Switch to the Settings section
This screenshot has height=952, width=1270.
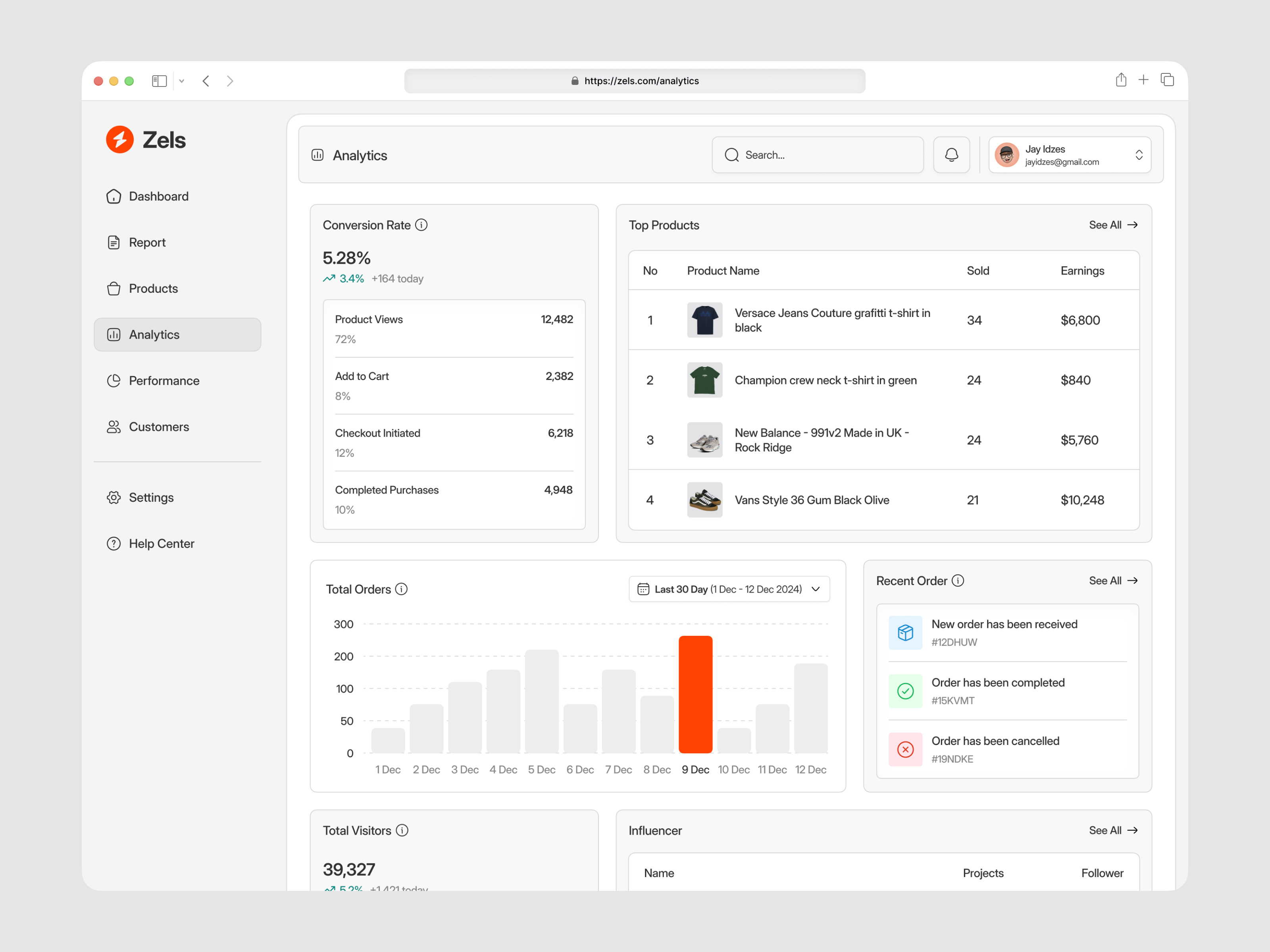pos(151,497)
